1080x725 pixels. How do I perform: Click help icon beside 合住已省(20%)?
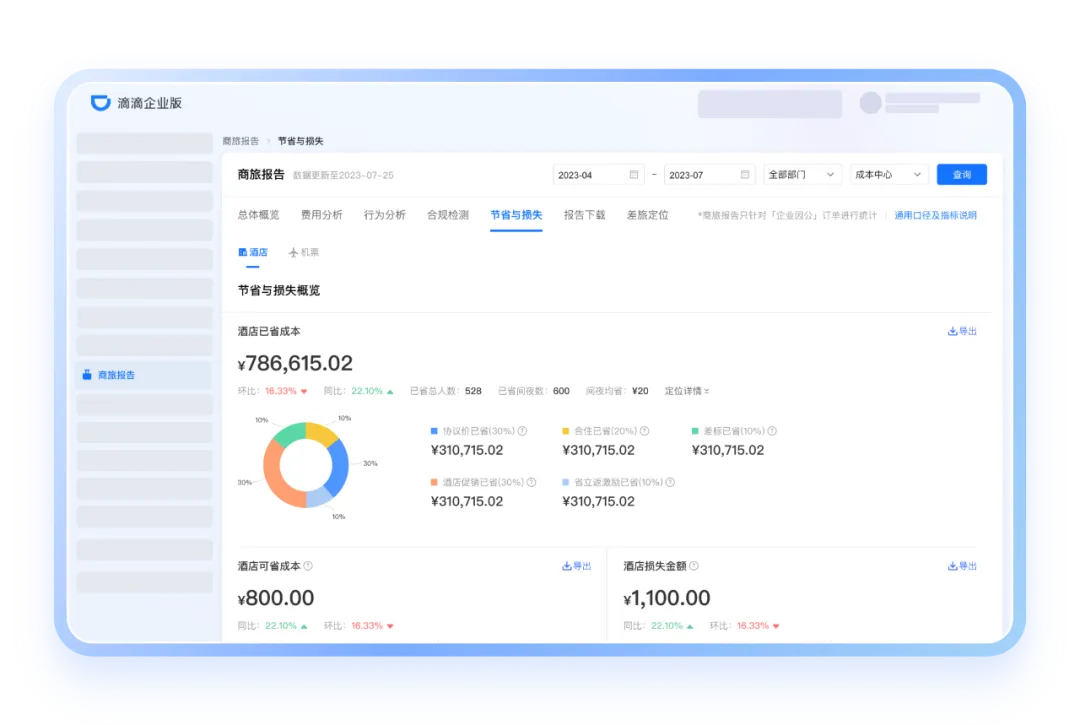click(x=644, y=431)
